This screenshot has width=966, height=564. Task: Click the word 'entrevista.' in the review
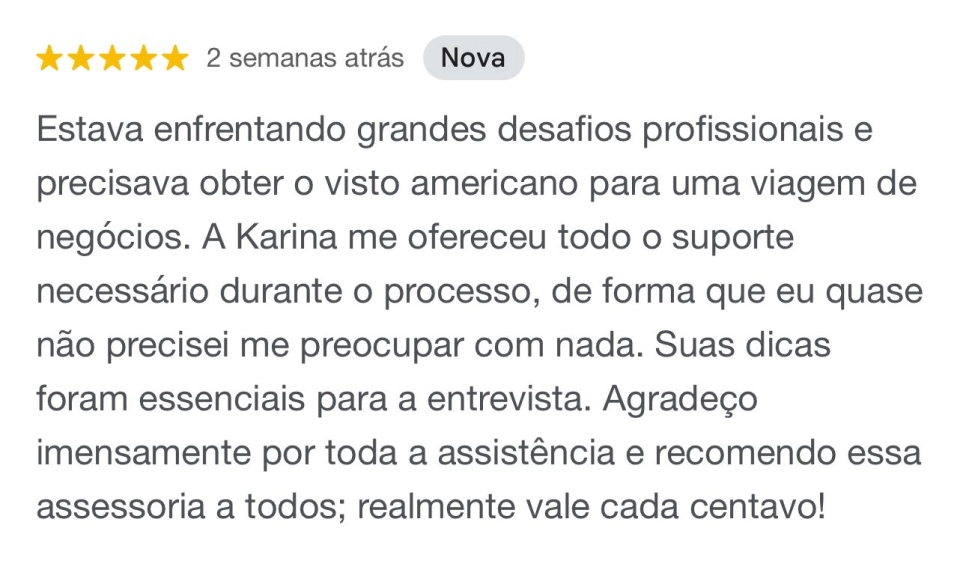[x=509, y=399]
